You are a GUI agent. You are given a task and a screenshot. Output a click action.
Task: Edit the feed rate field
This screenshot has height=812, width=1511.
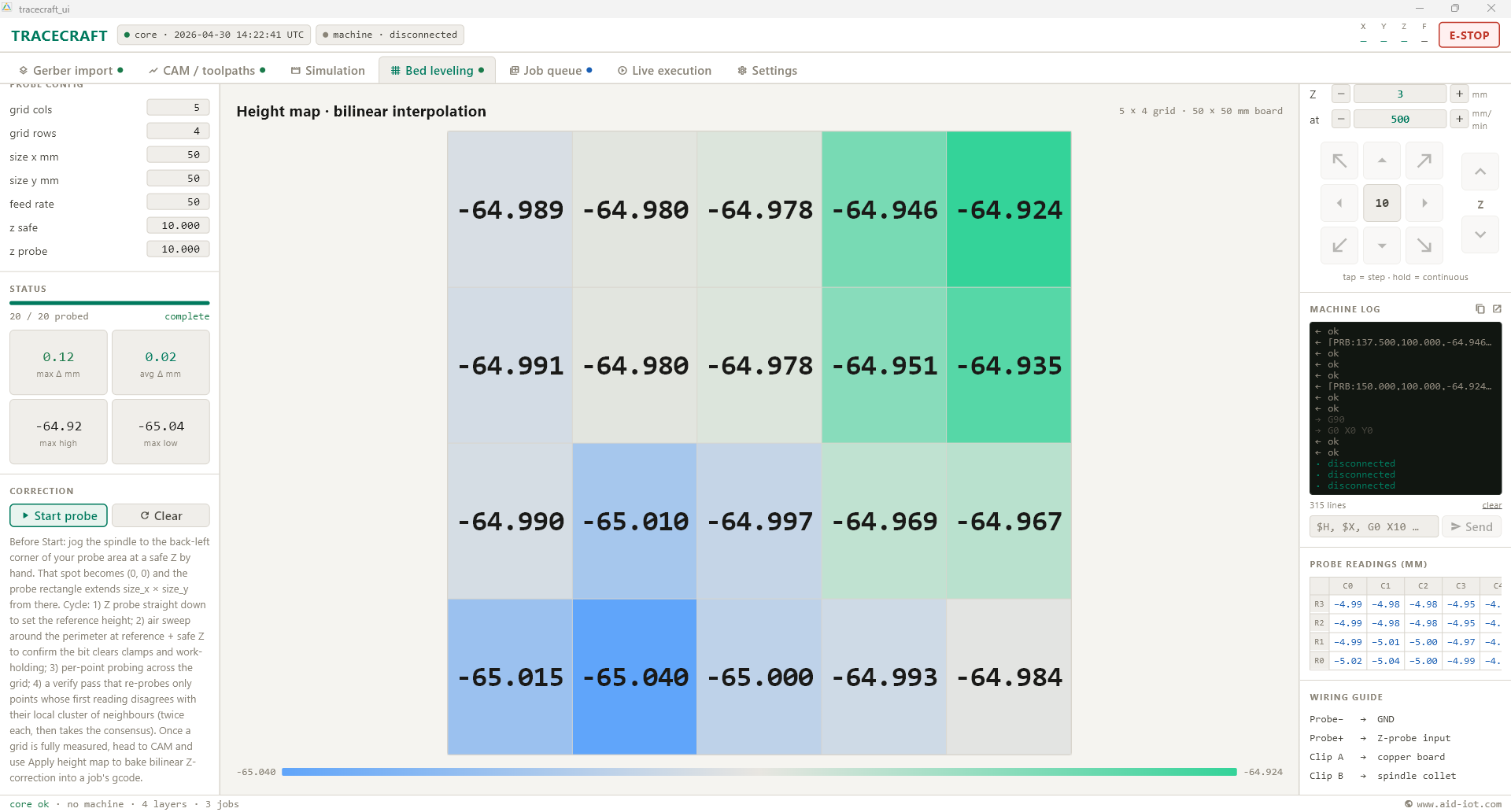point(178,202)
